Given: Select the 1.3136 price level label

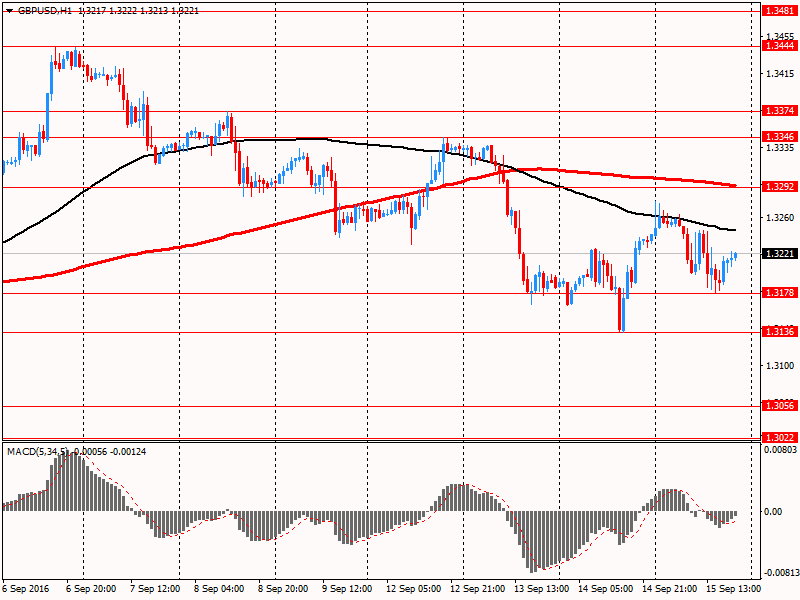Looking at the screenshot, I should (780, 332).
